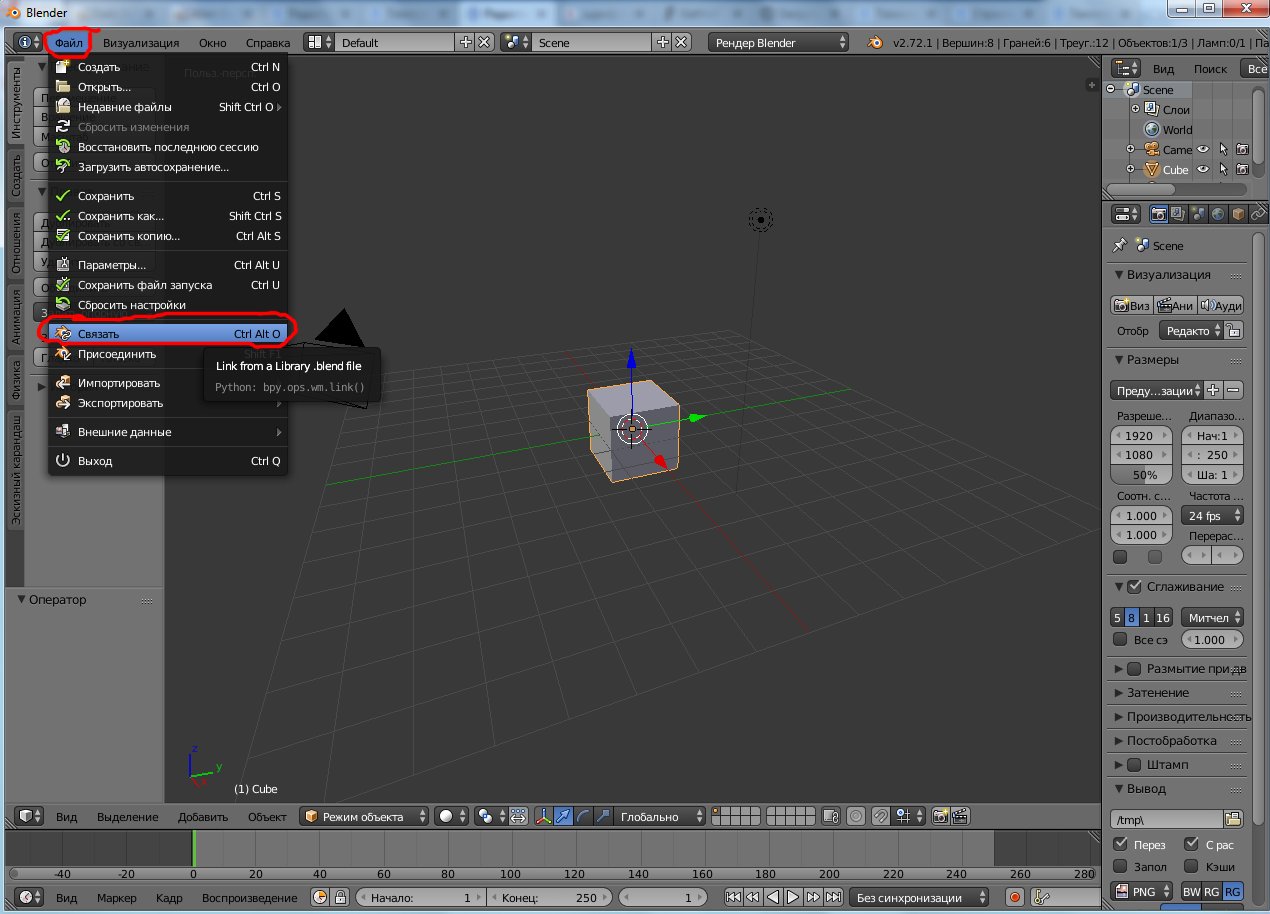1270x914 pixels.
Task: Toggle Cube selectability arrow in outliner
Action: coord(1223,169)
